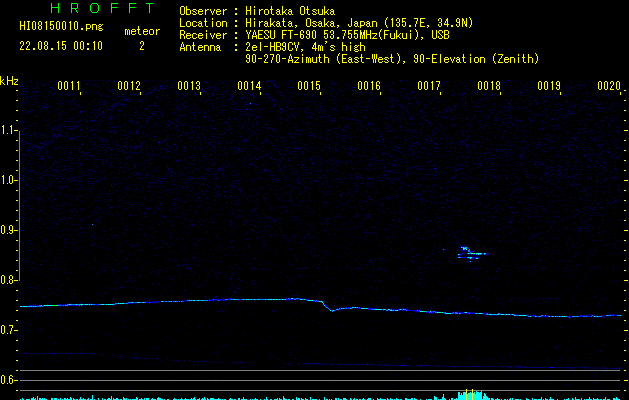Click the meteor echo near 0018
The image size is (629, 400).
(x=472, y=254)
